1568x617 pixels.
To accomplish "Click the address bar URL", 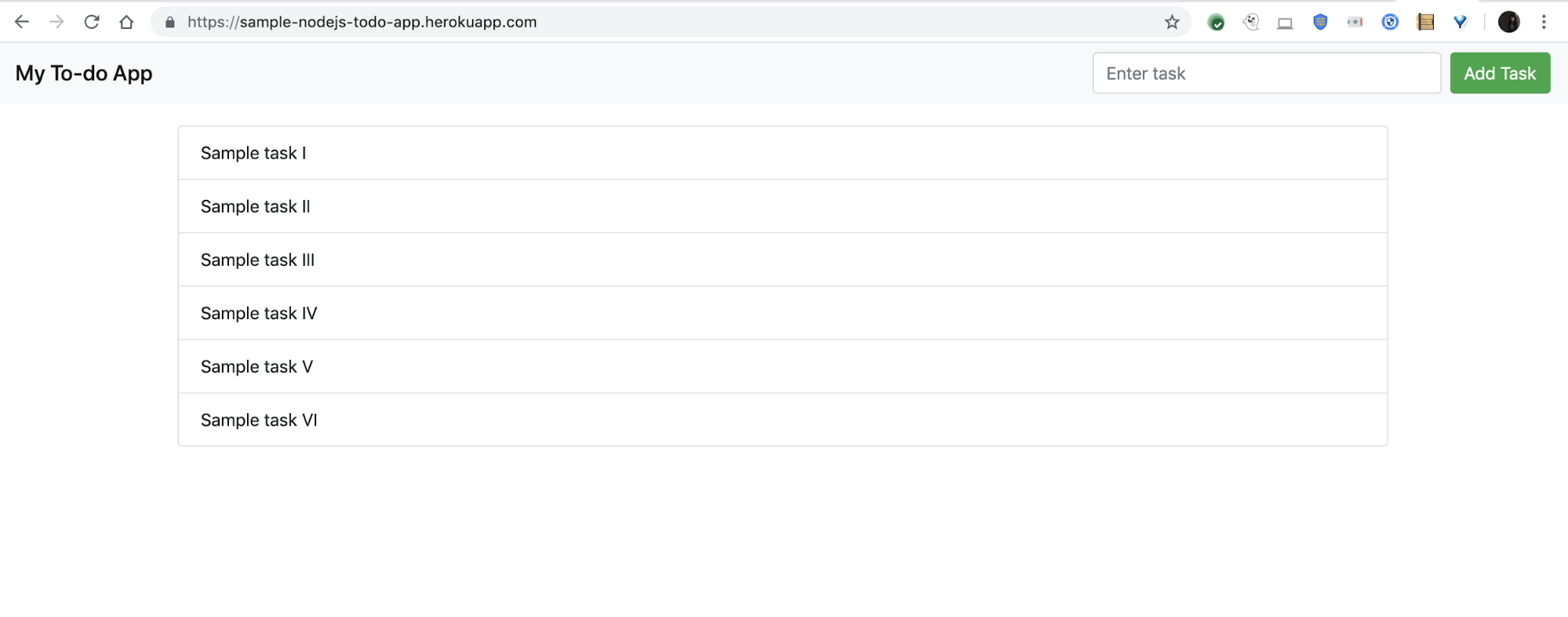I will coord(362,22).
